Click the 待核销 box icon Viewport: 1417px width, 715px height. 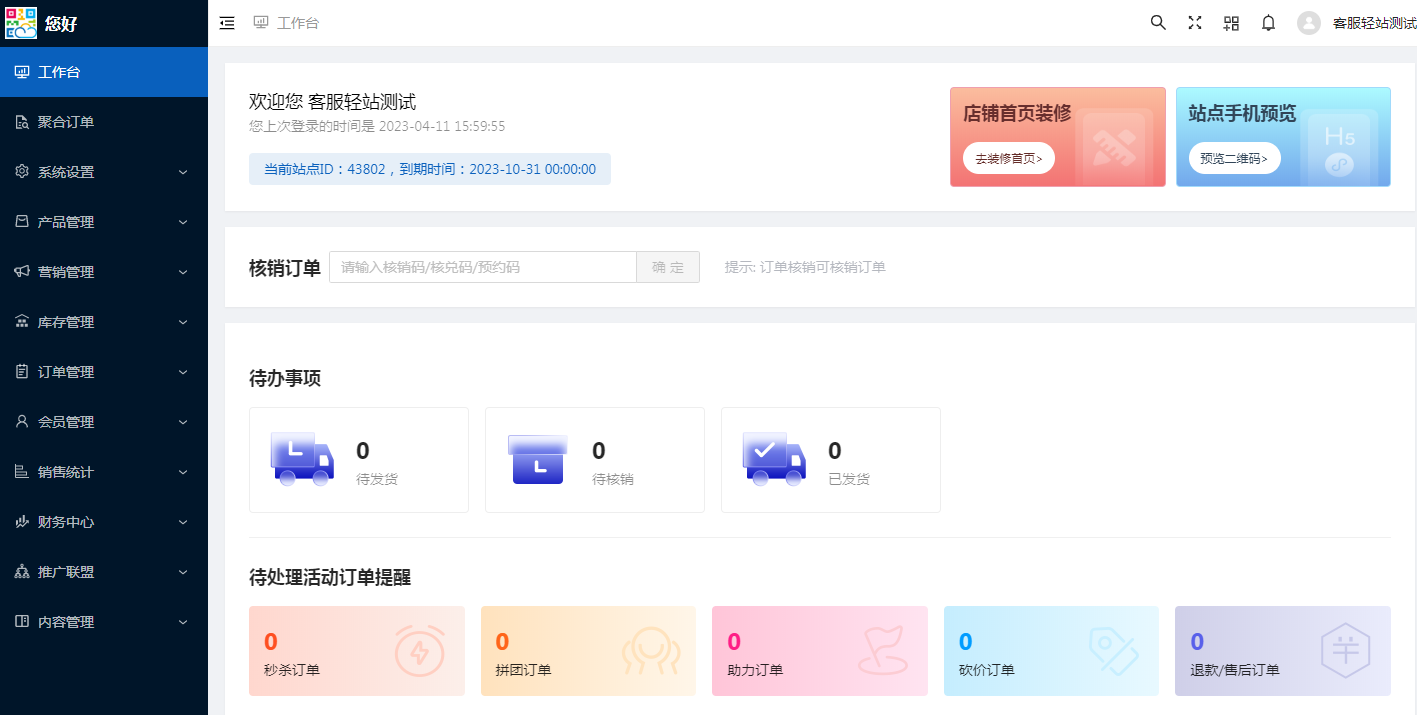click(x=538, y=460)
